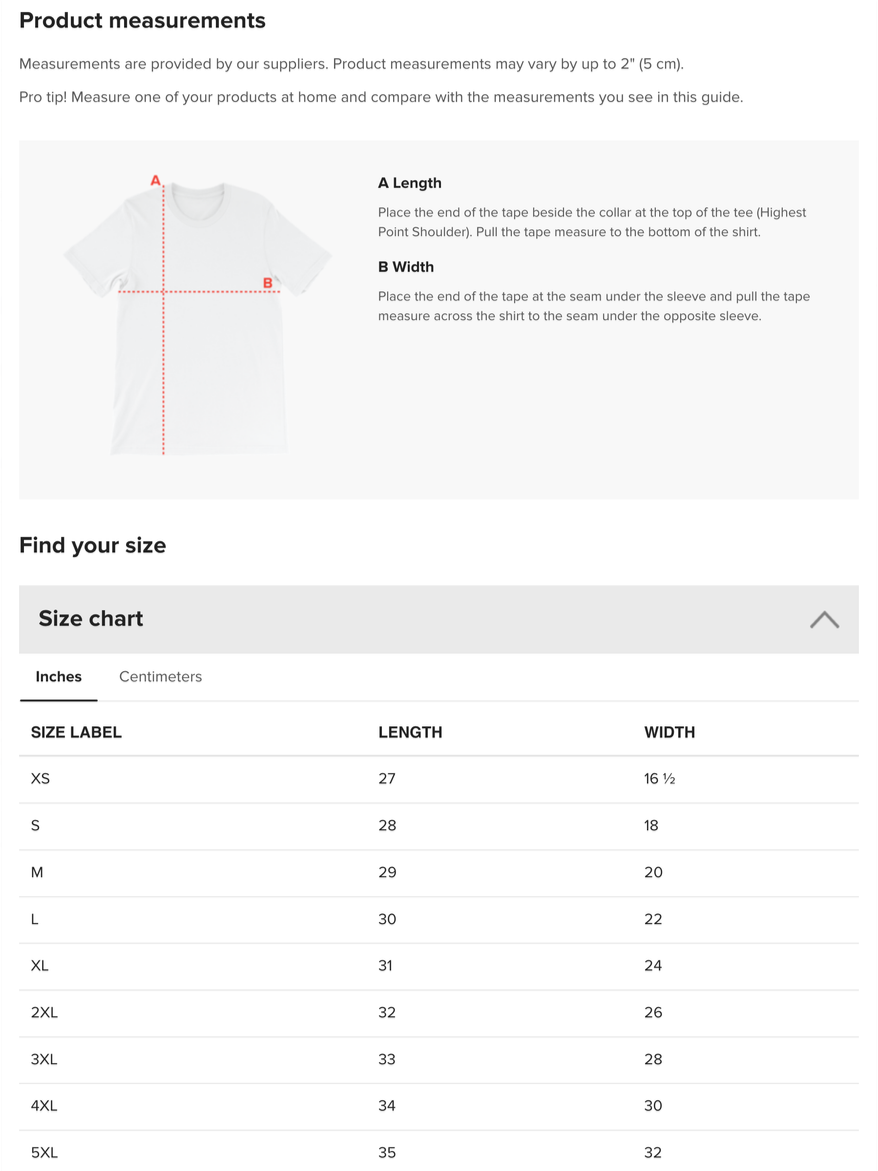This screenshot has width=878, height=1171.
Task: Click the SIZE LABEL column header
Action: point(76,733)
